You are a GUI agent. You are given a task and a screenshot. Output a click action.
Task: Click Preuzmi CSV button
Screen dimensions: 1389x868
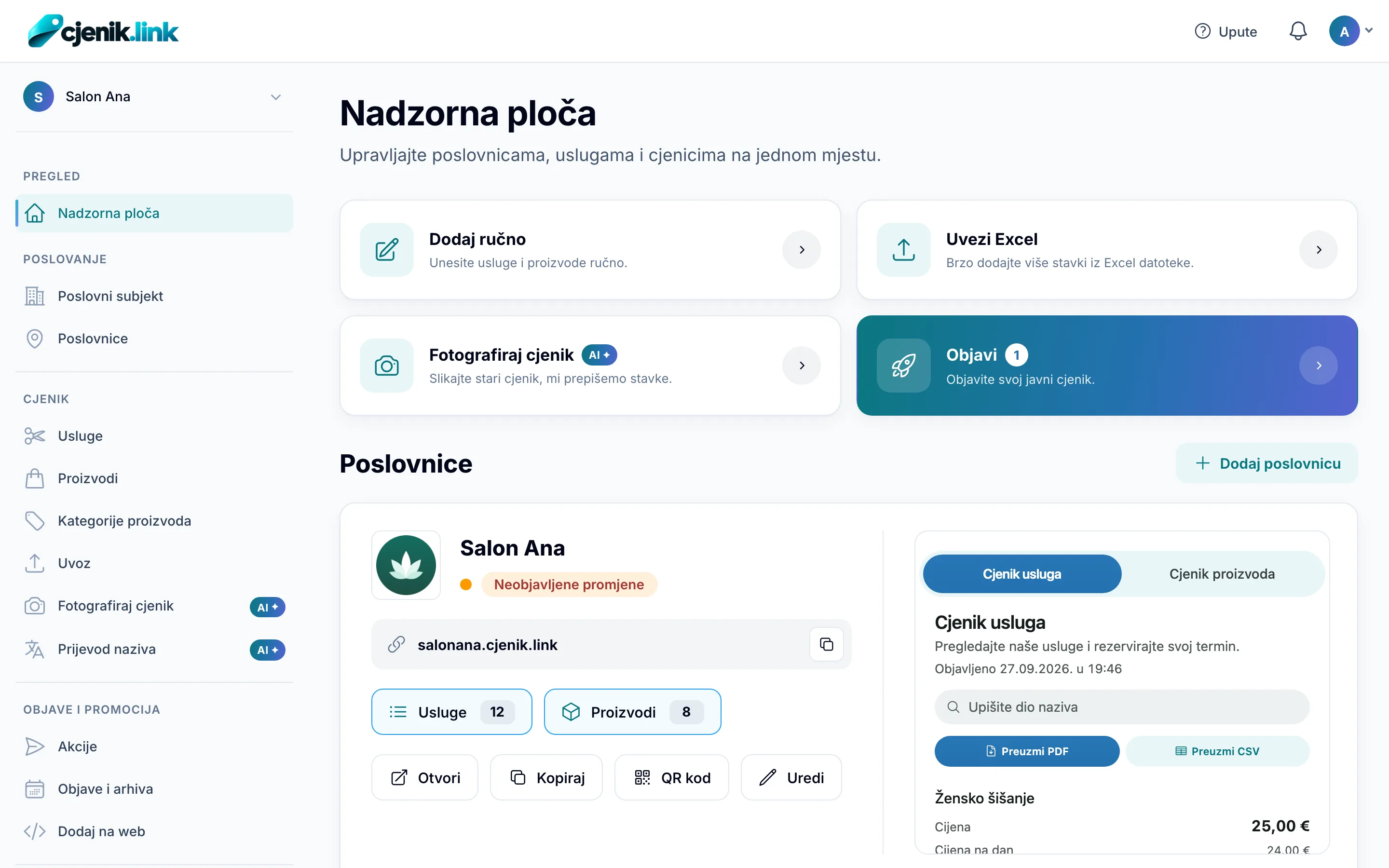[x=1217, y=751]
